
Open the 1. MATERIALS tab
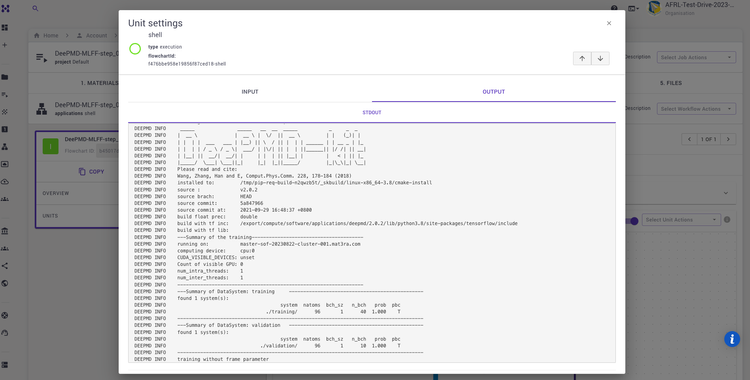pos(99,83)
